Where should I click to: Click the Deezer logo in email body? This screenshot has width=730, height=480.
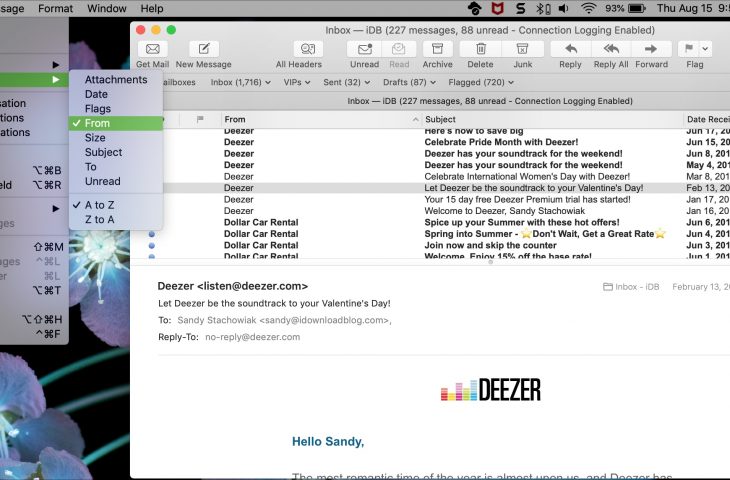(x=491, y=390)
